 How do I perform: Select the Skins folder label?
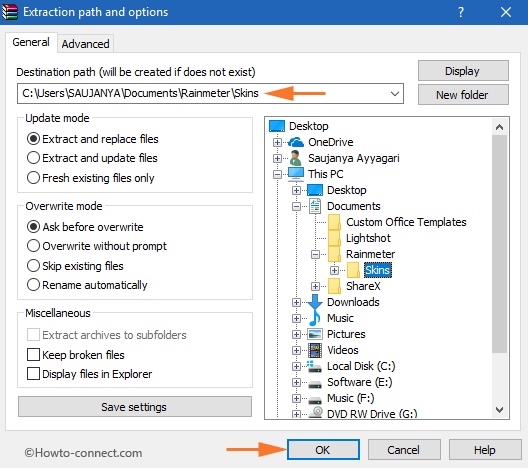tap(378, 270)
